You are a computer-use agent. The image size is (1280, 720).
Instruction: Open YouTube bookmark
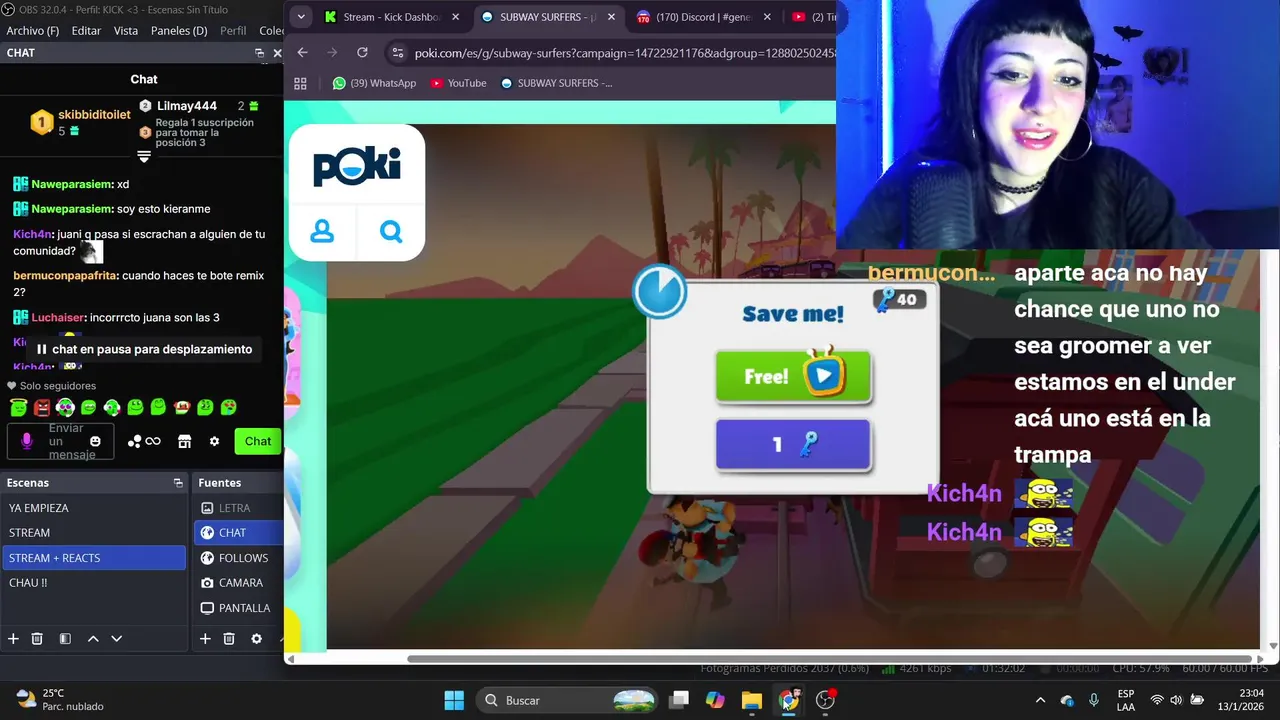pyautogui.click(x=458, y=83)
